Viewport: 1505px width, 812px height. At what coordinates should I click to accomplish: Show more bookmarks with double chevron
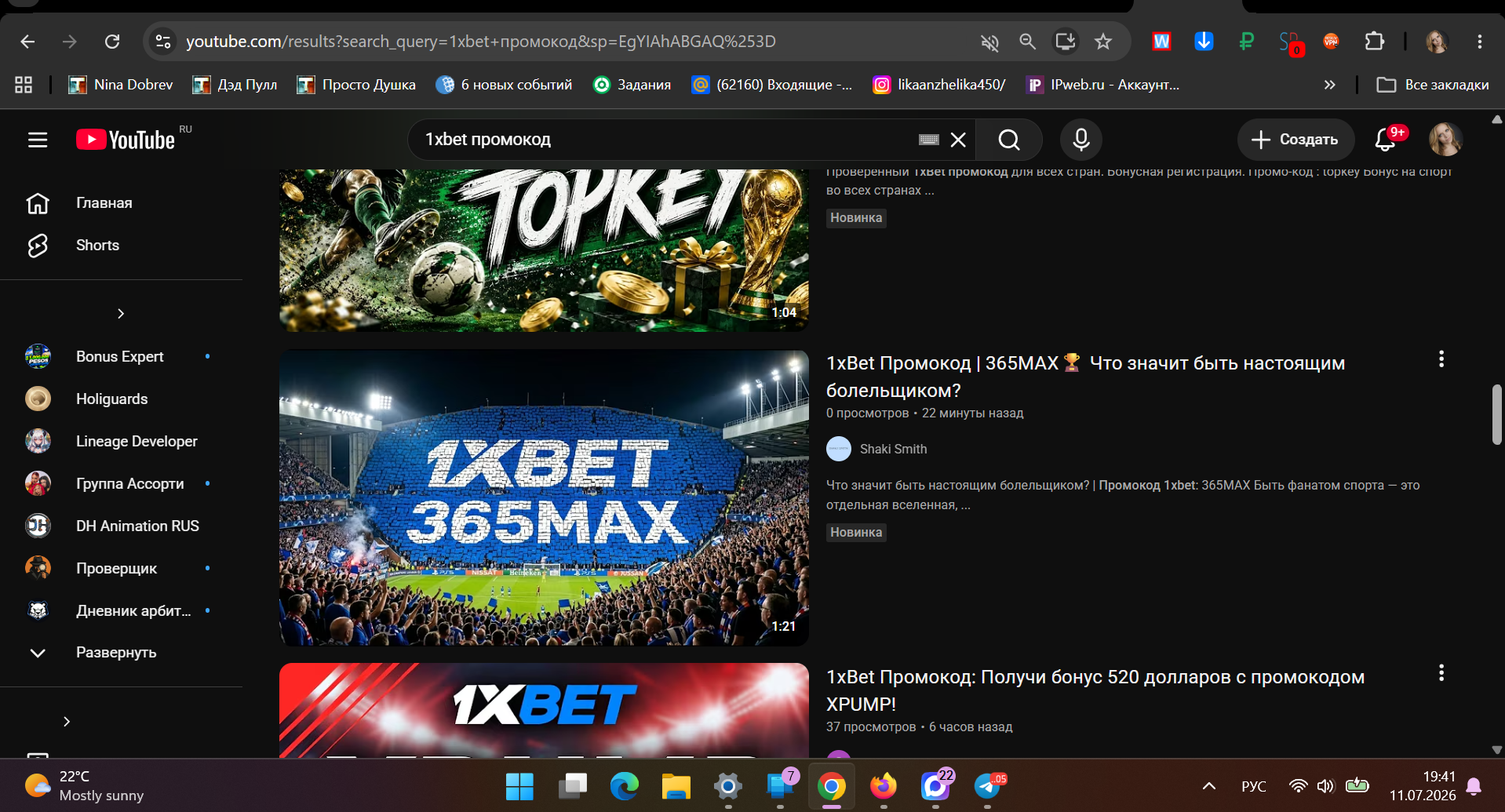(x=1329, y=85)
